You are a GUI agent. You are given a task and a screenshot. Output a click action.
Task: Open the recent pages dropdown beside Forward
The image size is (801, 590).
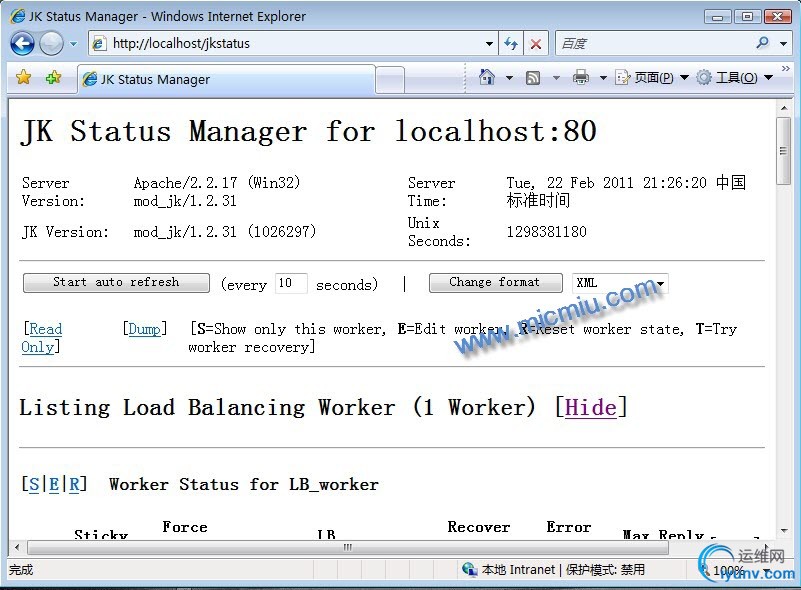click(x=74, y=44)
